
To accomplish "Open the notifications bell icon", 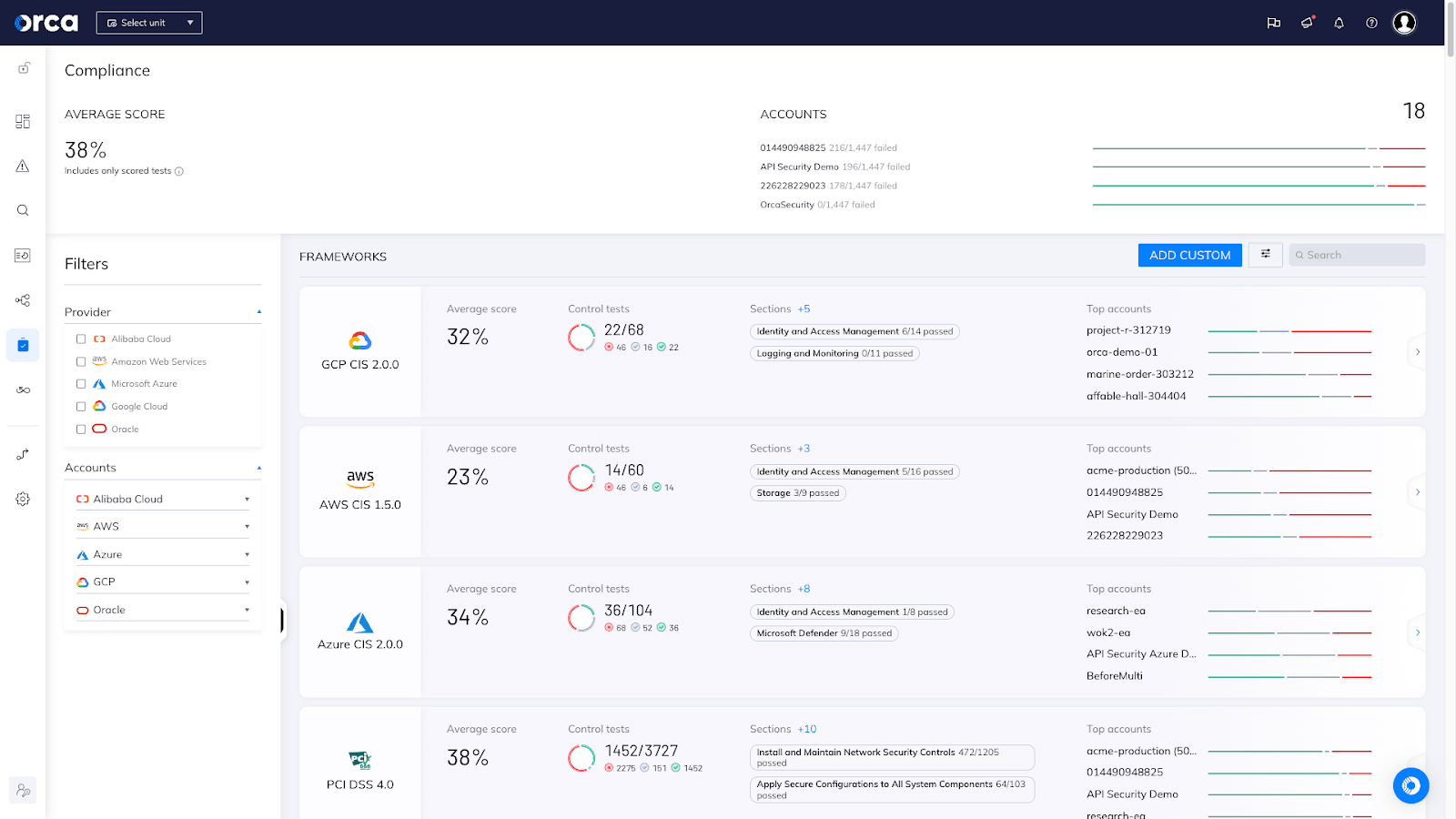I will [x=1339, y=23].
